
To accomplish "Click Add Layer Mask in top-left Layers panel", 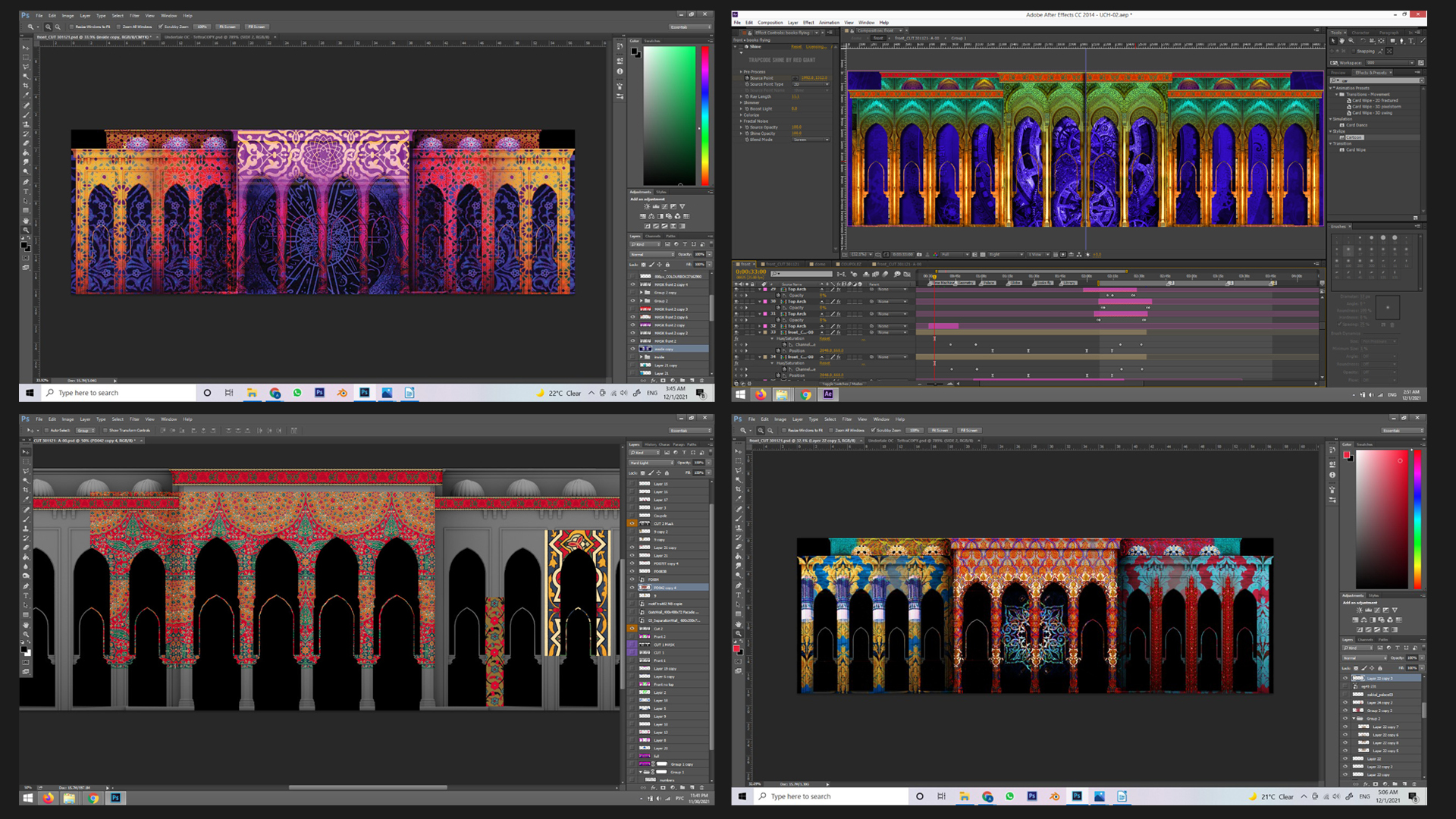I will pyautogui.click(x=663, y=381).
